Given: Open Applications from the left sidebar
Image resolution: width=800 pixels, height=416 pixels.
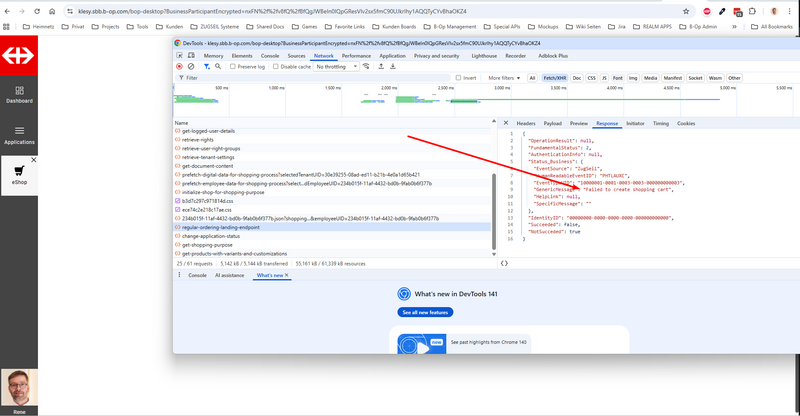Looking at the screenshot, I should pos(19,134).
